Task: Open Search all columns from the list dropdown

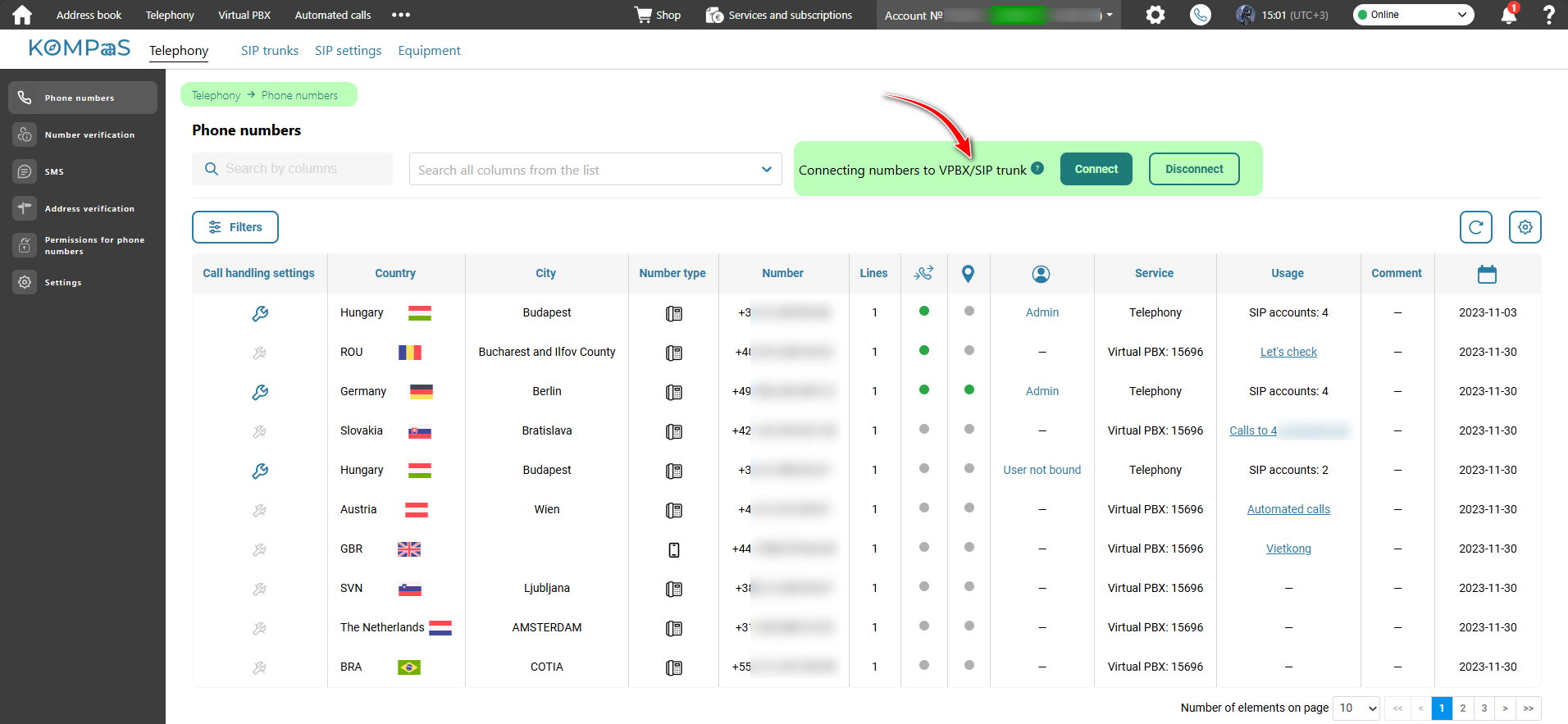Action: 595,169
